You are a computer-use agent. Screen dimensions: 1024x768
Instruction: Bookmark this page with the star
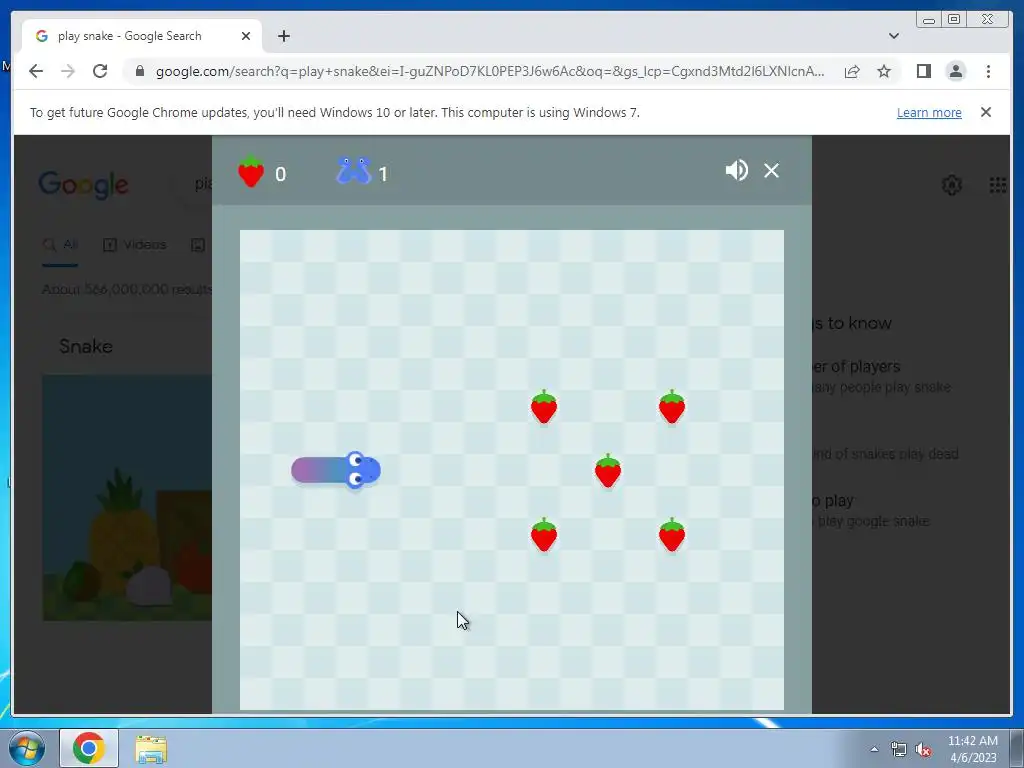[x=884, y=71]
